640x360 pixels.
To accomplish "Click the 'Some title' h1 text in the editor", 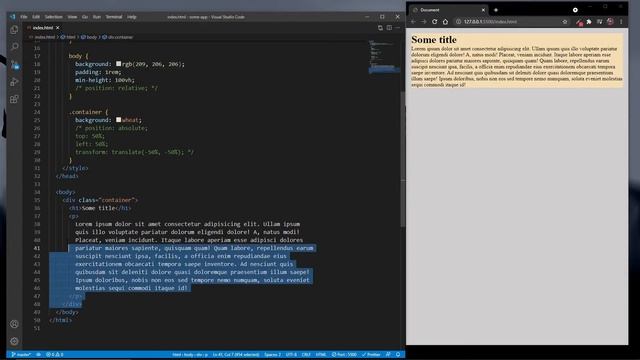I will click(98, 208).
